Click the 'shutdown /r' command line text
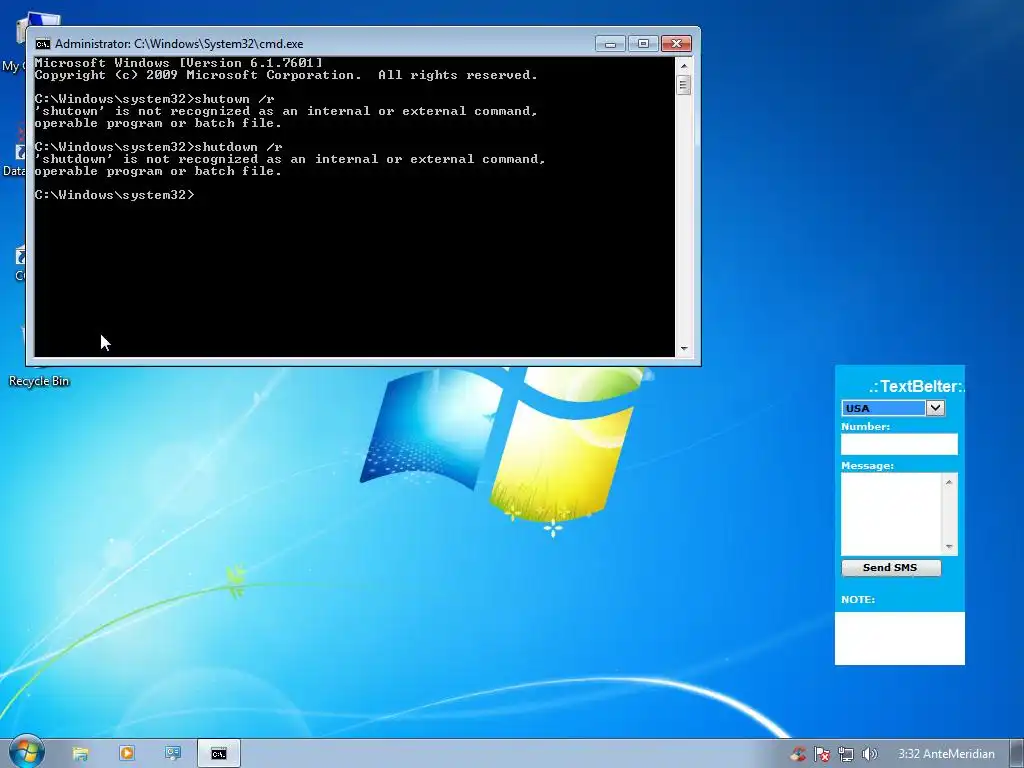Viewport: 1024px width, 768px height. pos(238,147)
